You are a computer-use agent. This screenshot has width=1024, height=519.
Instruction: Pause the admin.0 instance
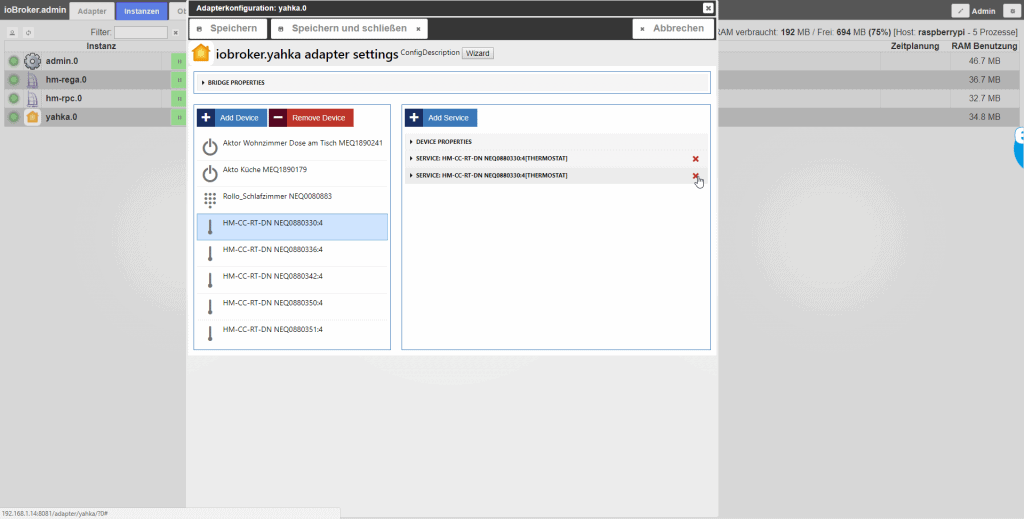click(x=179, y=61)
